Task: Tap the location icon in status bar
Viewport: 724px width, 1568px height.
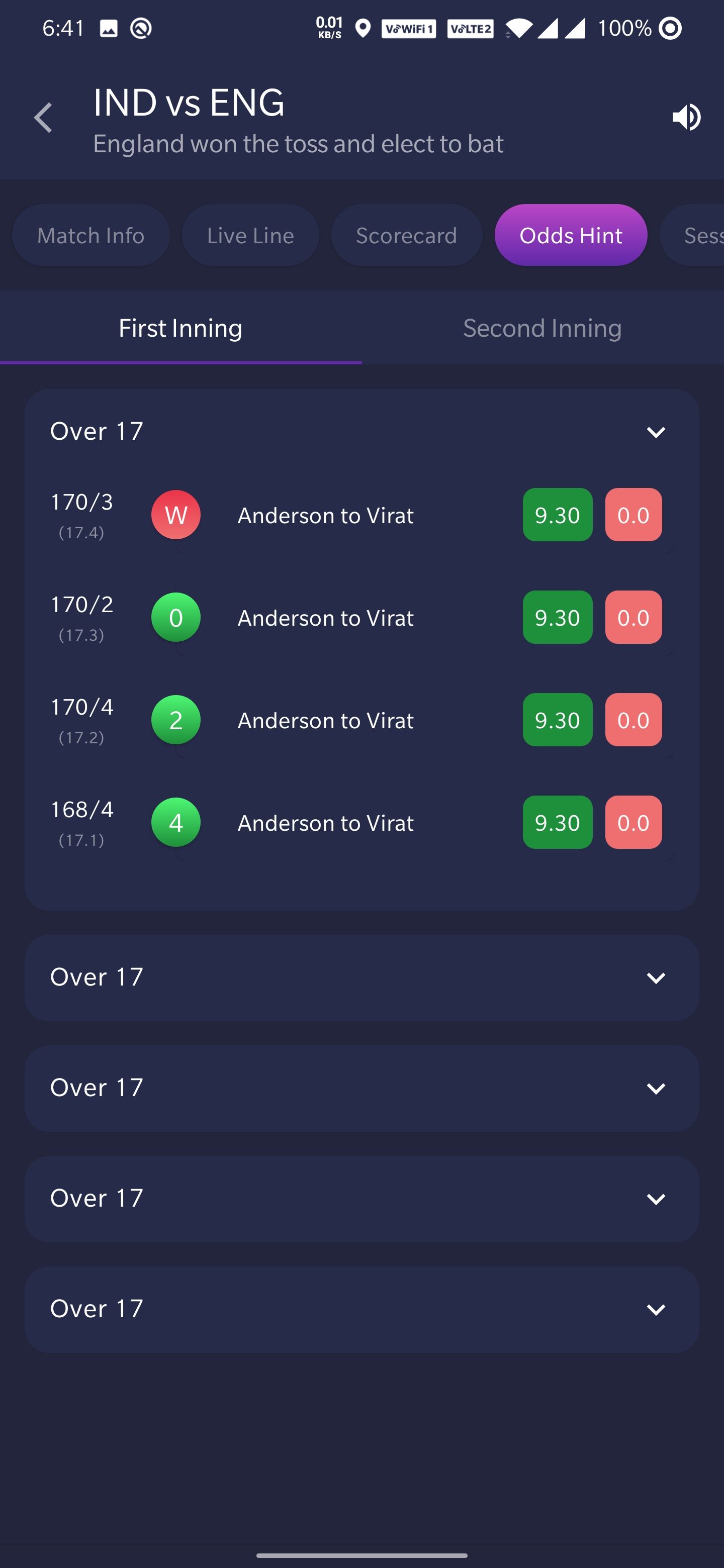Action: point(363,28)
